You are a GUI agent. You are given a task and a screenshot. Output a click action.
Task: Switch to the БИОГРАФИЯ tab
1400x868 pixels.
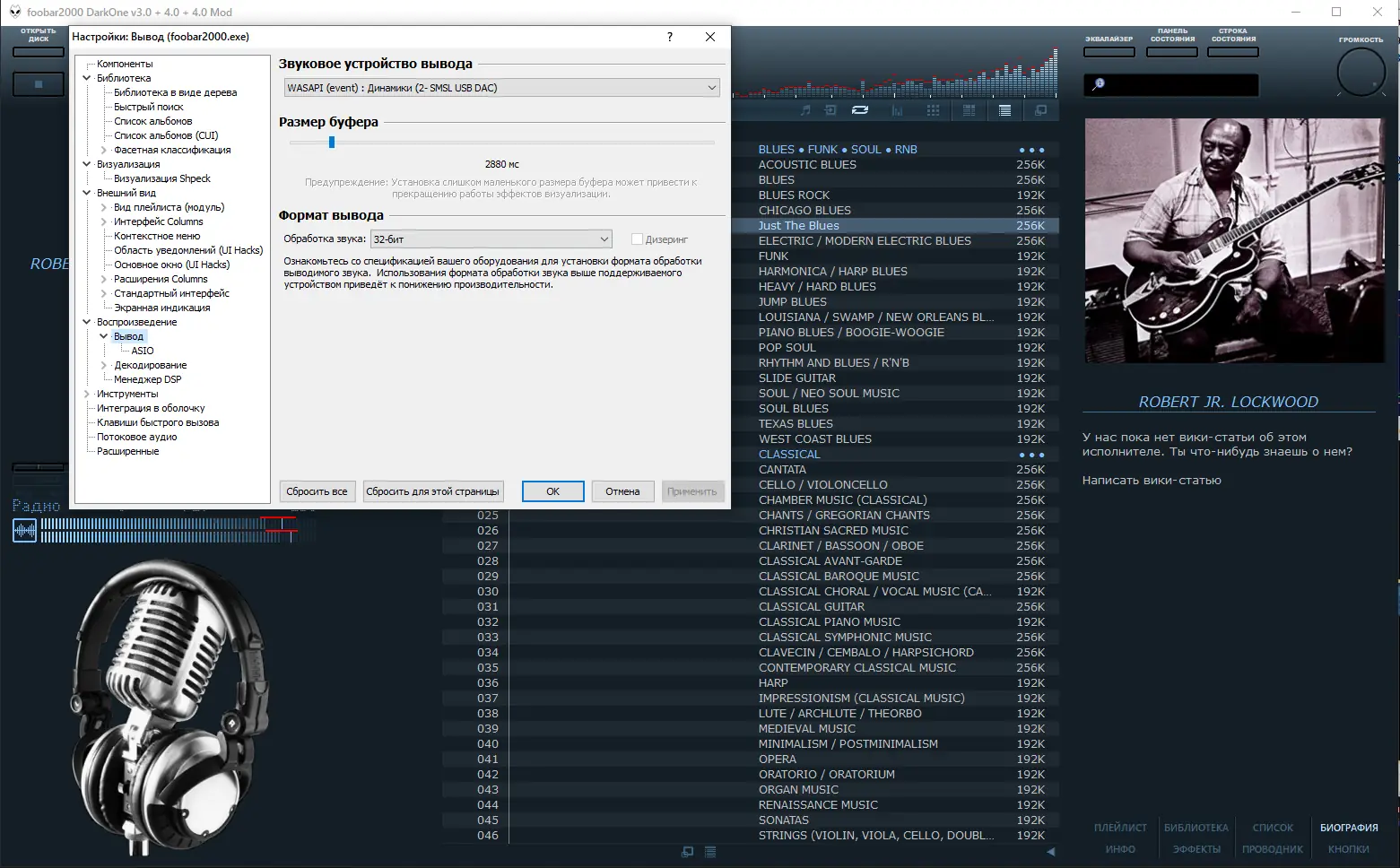point(1349,827)
